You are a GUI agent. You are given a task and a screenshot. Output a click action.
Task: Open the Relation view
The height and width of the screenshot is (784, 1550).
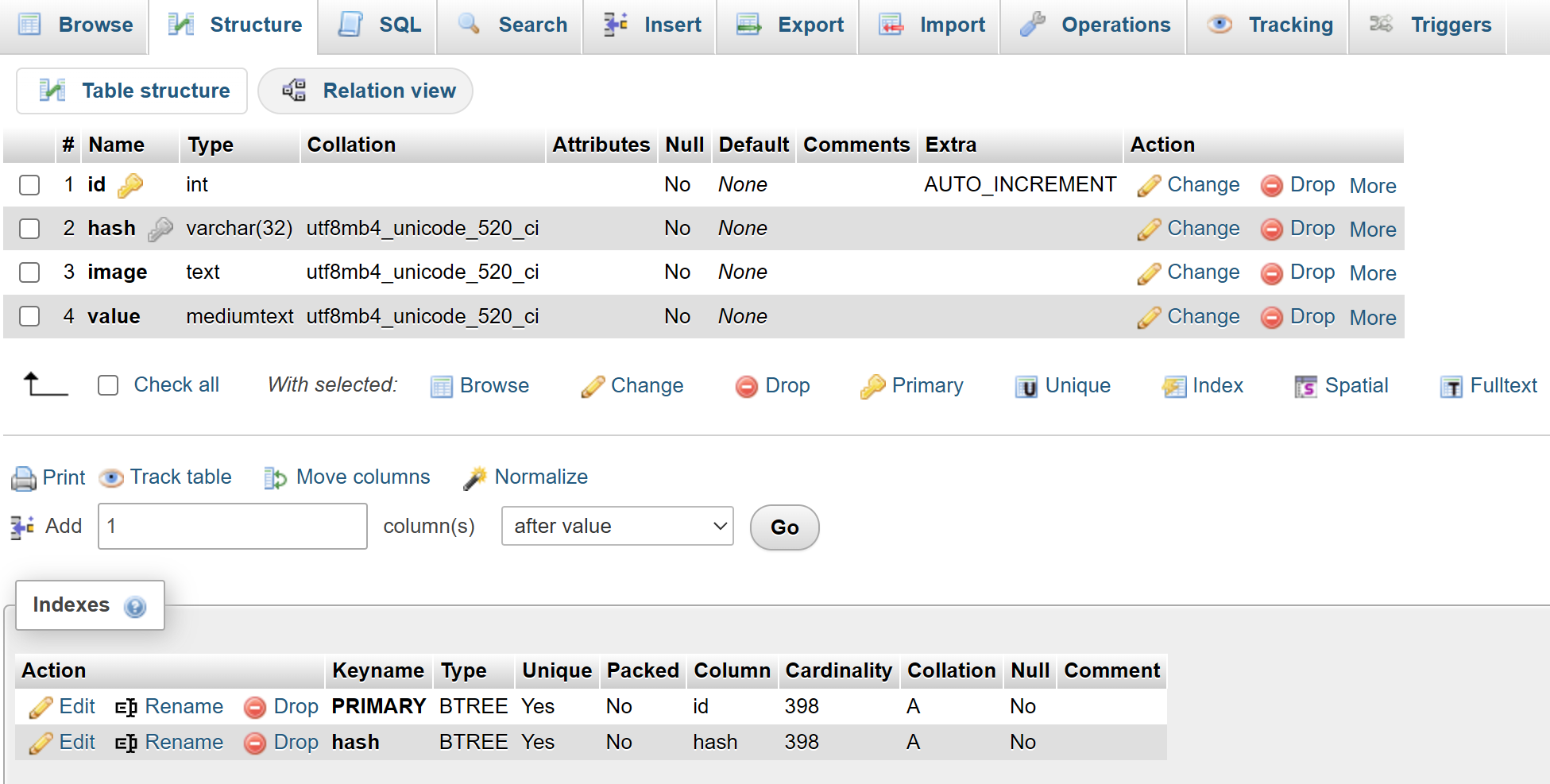coord(366,91)
